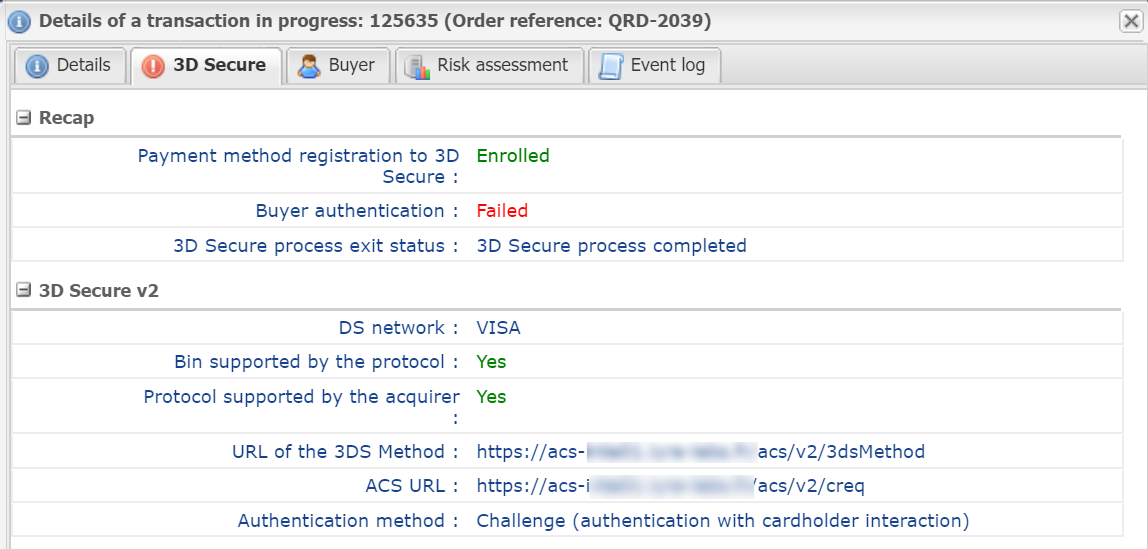This screenshot has height=549, width=1148.
Task: Click the 3DS Method URL value
Action: 701,452
